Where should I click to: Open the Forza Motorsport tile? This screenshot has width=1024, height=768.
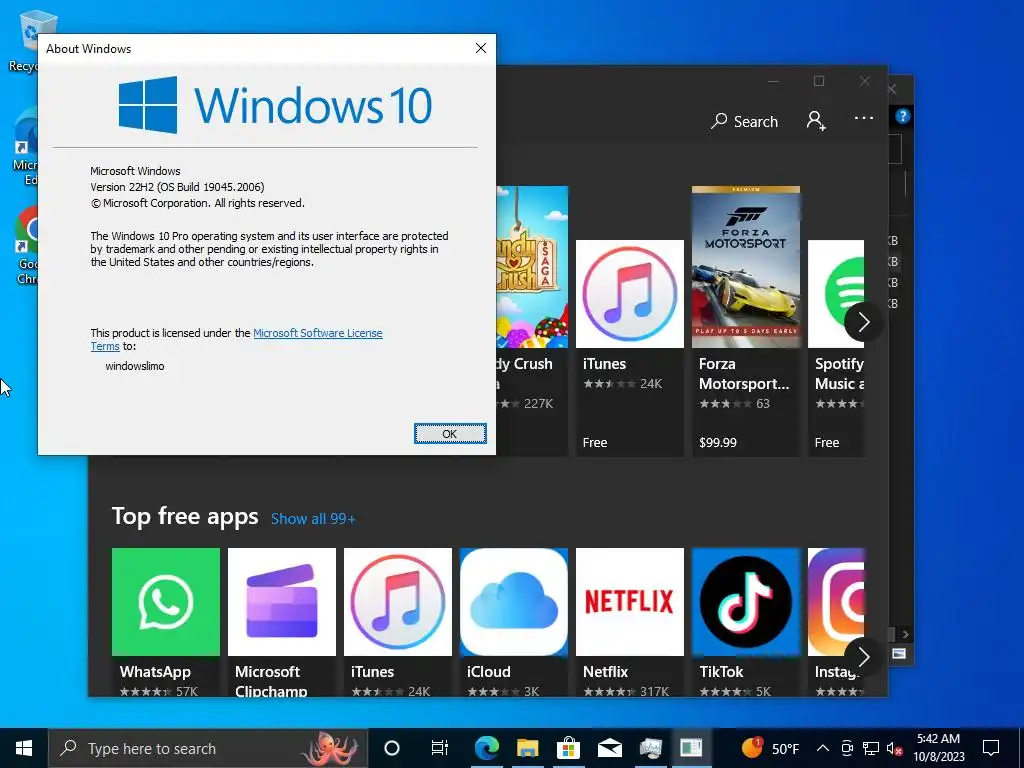click(x=746, y=321)
